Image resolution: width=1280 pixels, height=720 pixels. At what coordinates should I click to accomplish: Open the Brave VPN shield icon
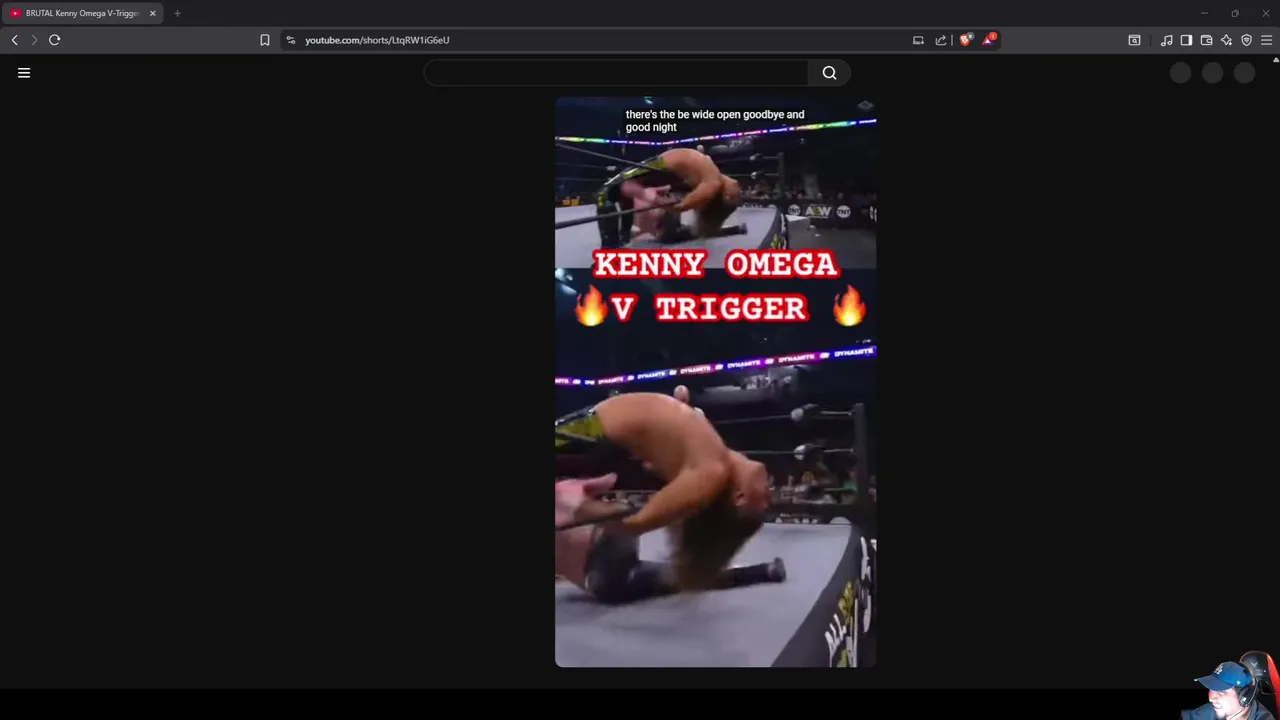[1246, 40]
